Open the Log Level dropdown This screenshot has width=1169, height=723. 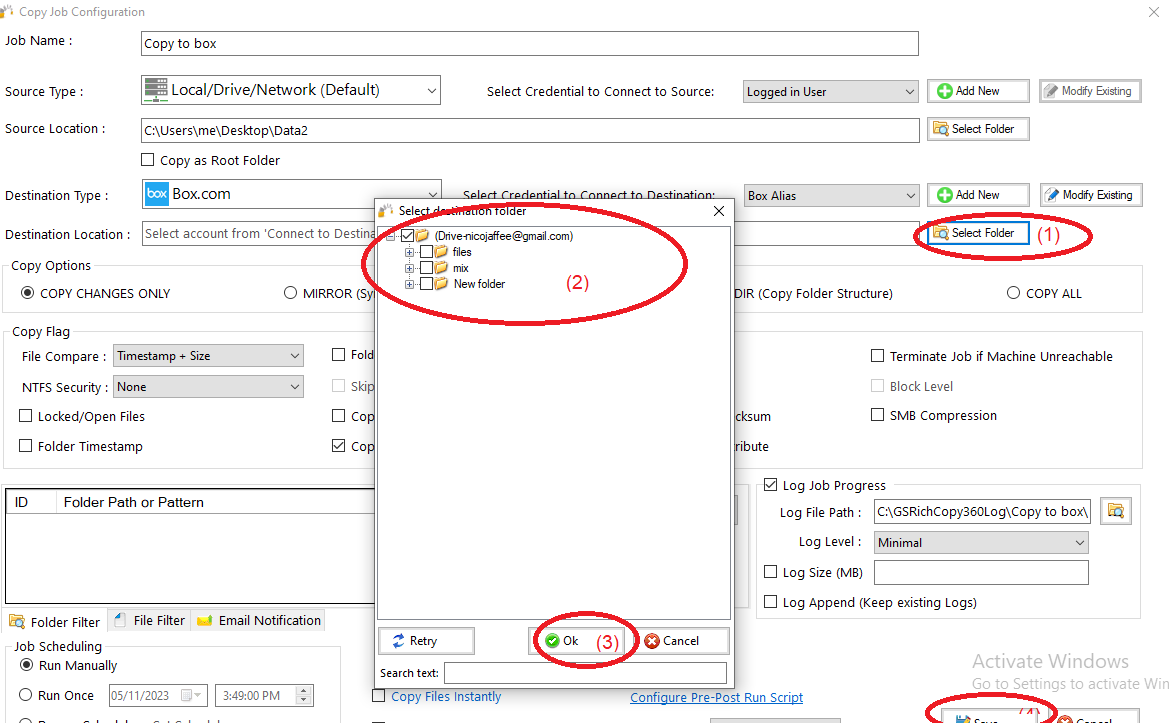point(981,542)
